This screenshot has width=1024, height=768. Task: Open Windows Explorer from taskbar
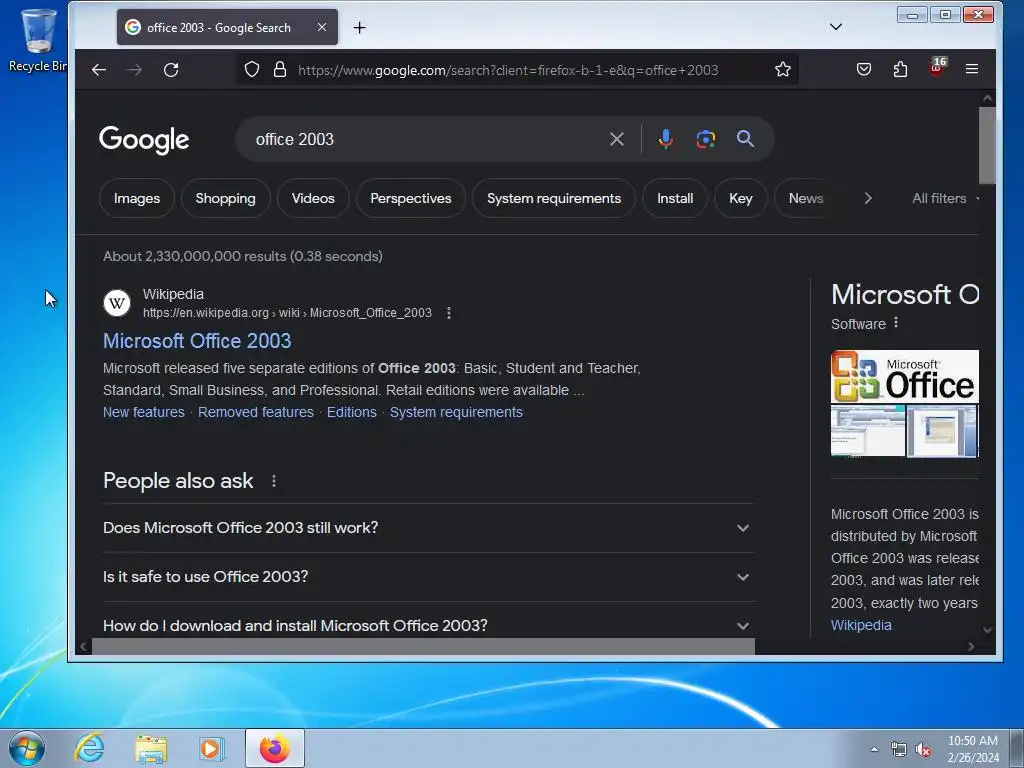tap(151, 748)
